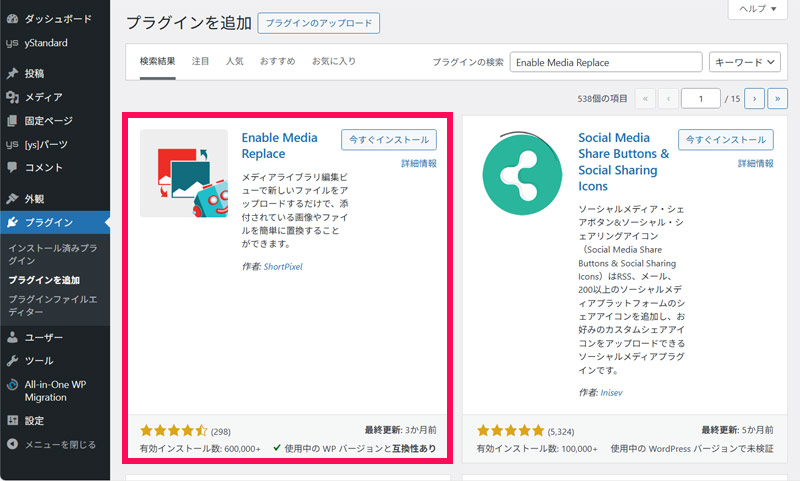Click the collapse menu arrow icon

pyautogui.click(x=12, y=444)
